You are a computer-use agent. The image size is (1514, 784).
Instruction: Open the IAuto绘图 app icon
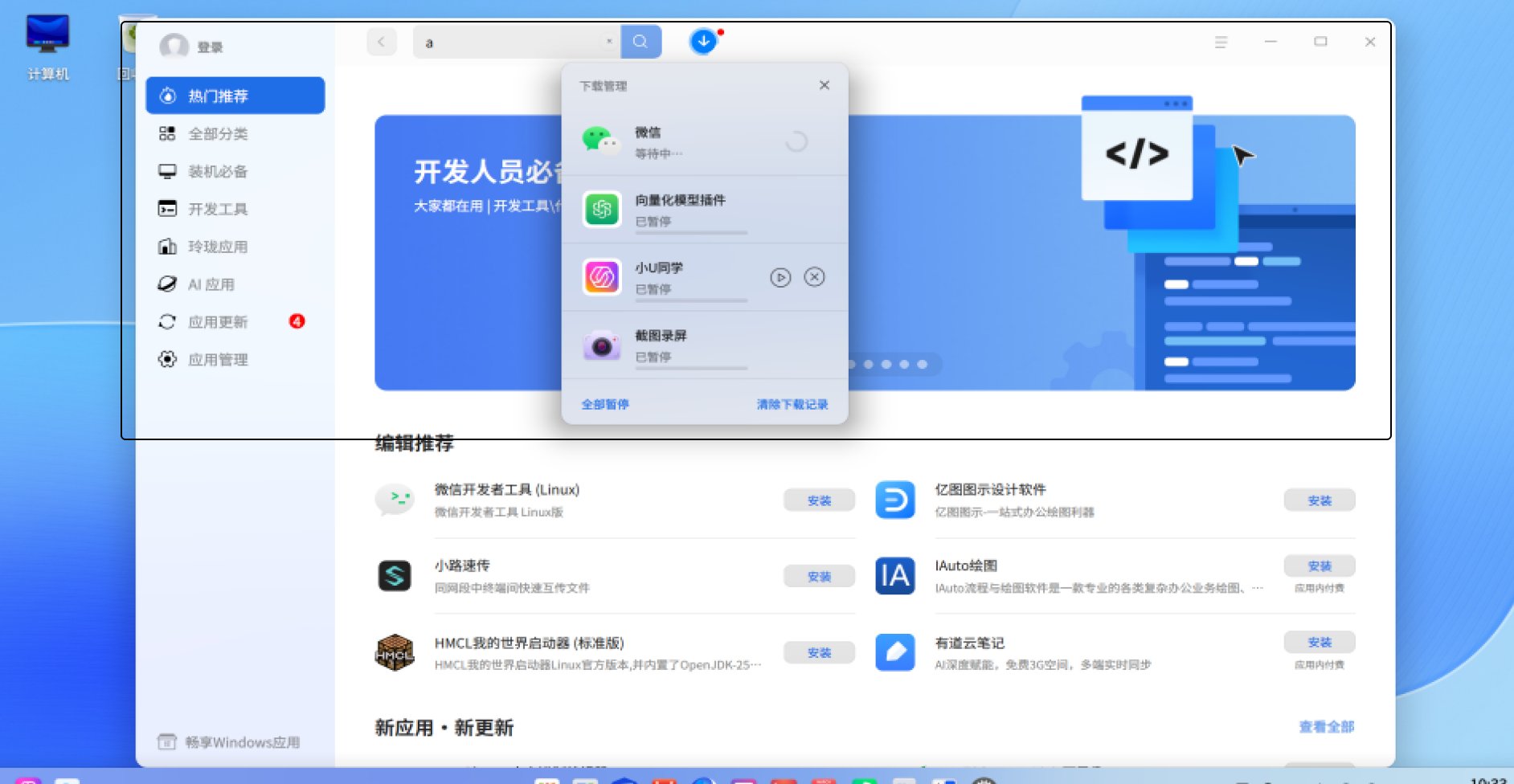coord(894,576)
